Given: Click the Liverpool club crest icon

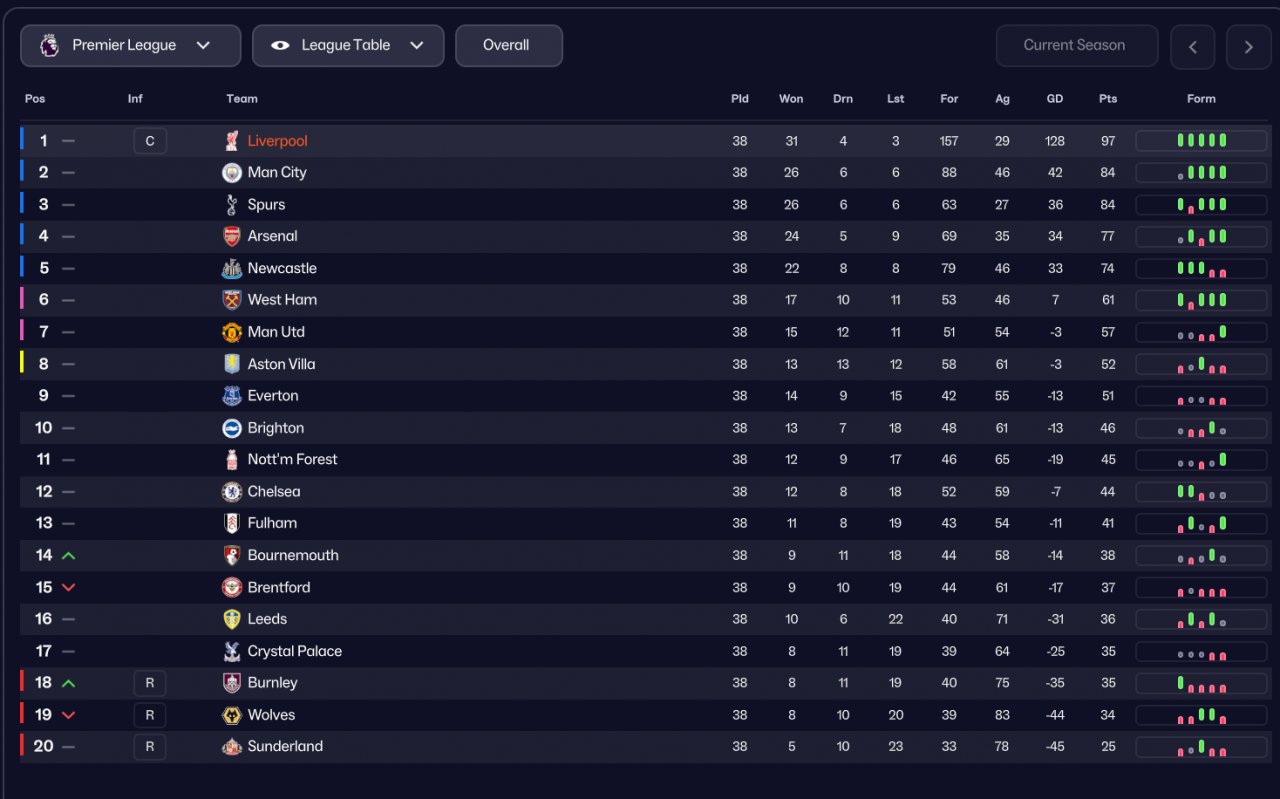Looking at the screenshot, I should point(232,141).
